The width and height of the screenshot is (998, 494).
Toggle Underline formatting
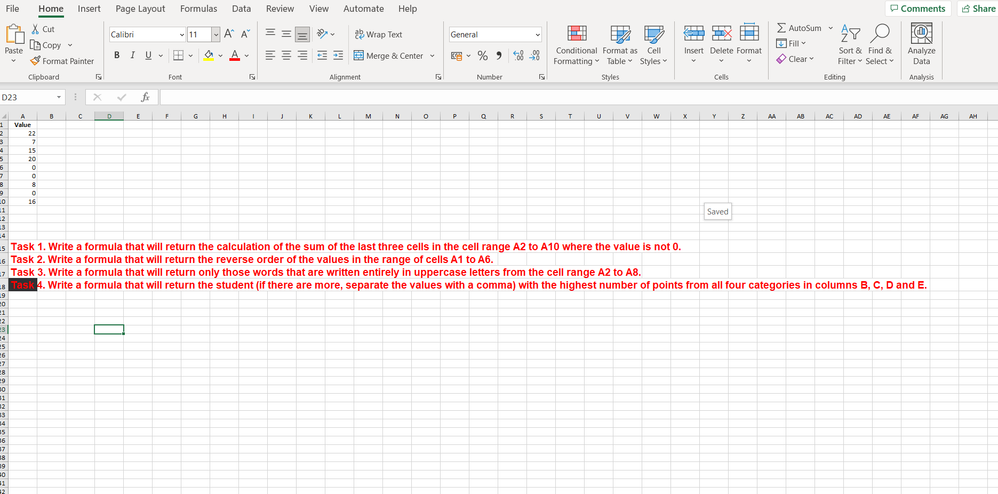148,56
